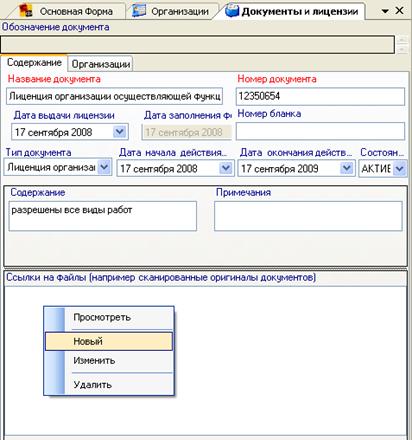Click the disabled Дата заполнения date field

187,132
